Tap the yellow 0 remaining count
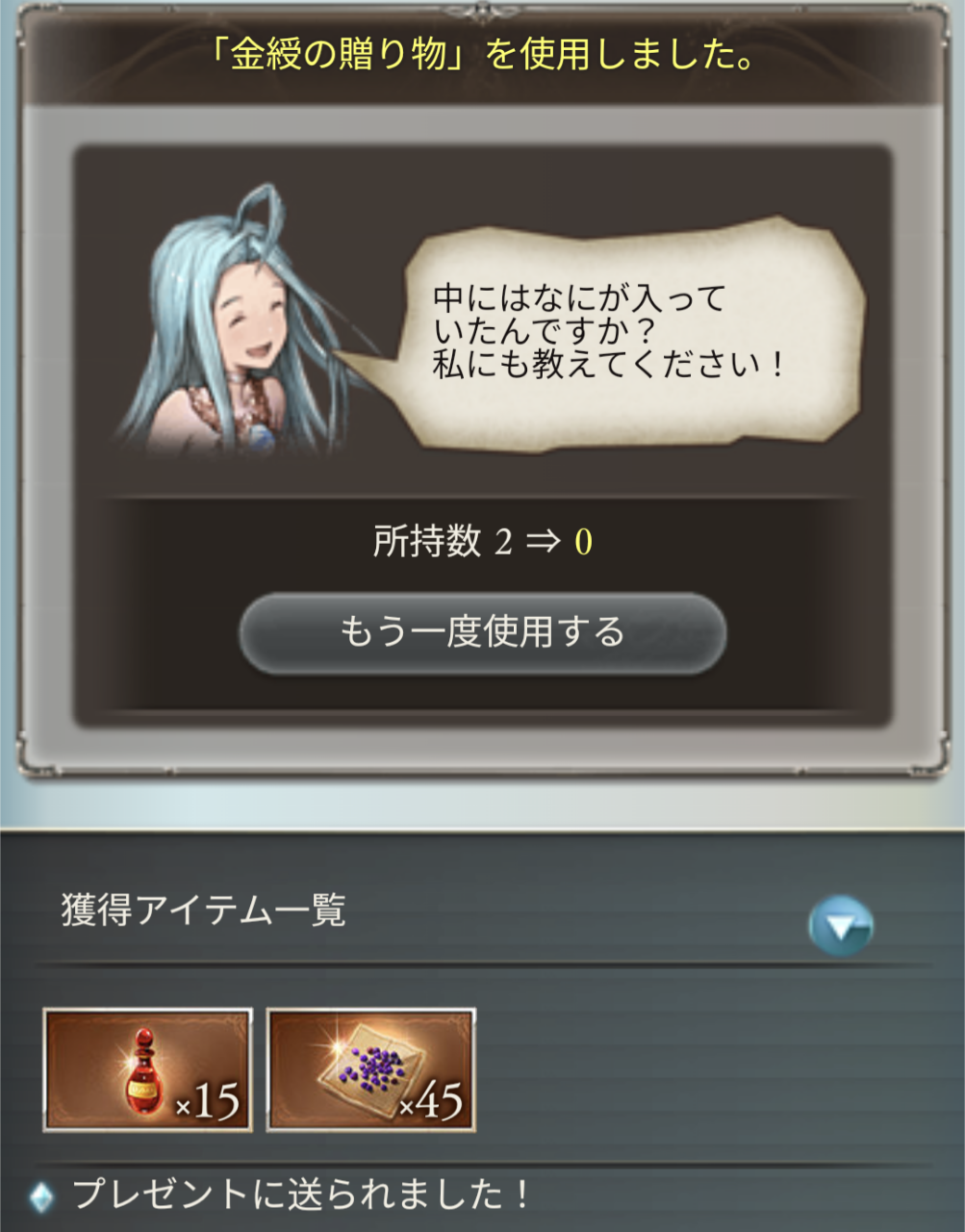The height and width of the screenshot is (1232, 965). (583, 543)
